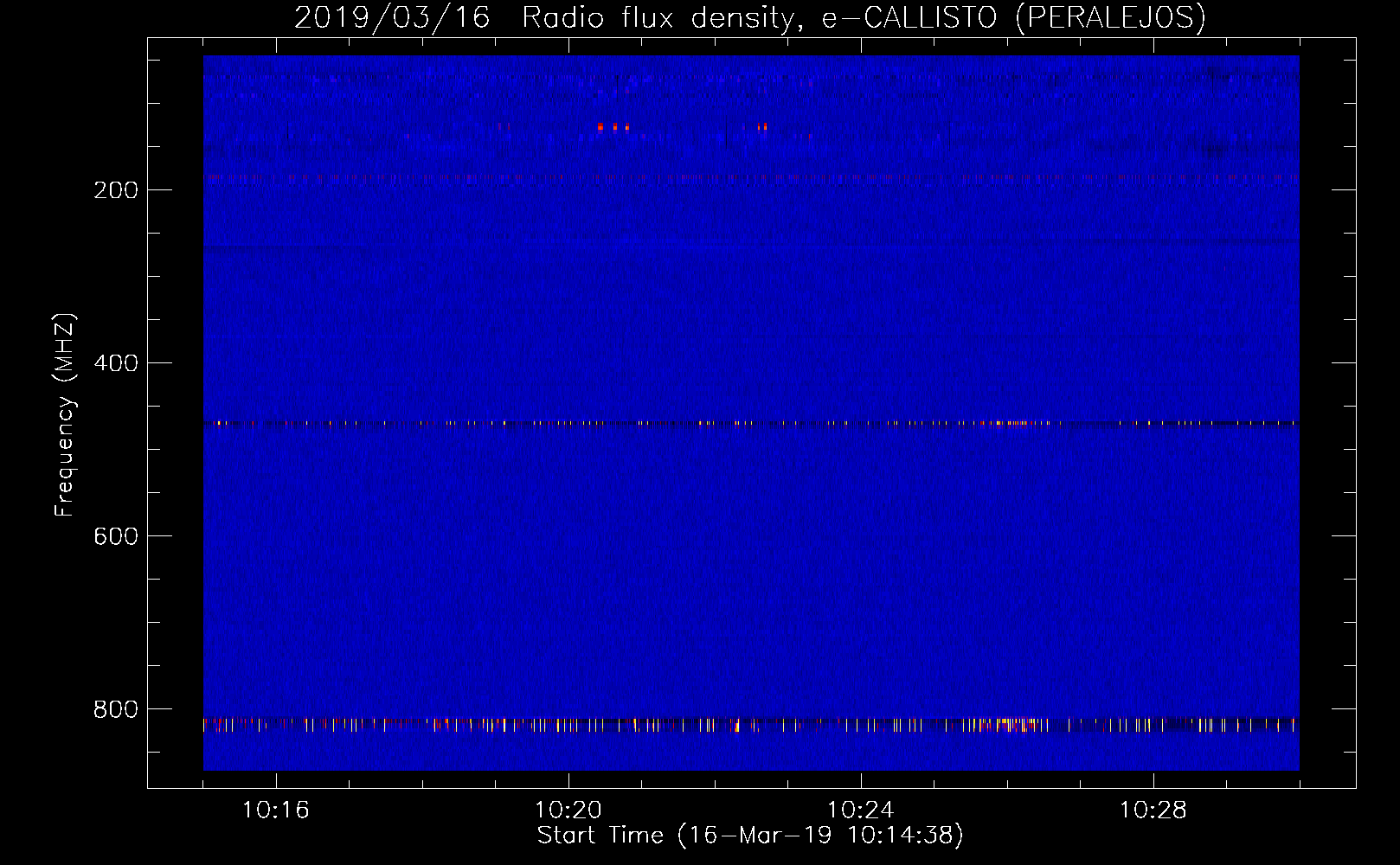Click the '10:24' time tick label
The width and height of the screenshot is (1400, 865).
tap(861, 811)
